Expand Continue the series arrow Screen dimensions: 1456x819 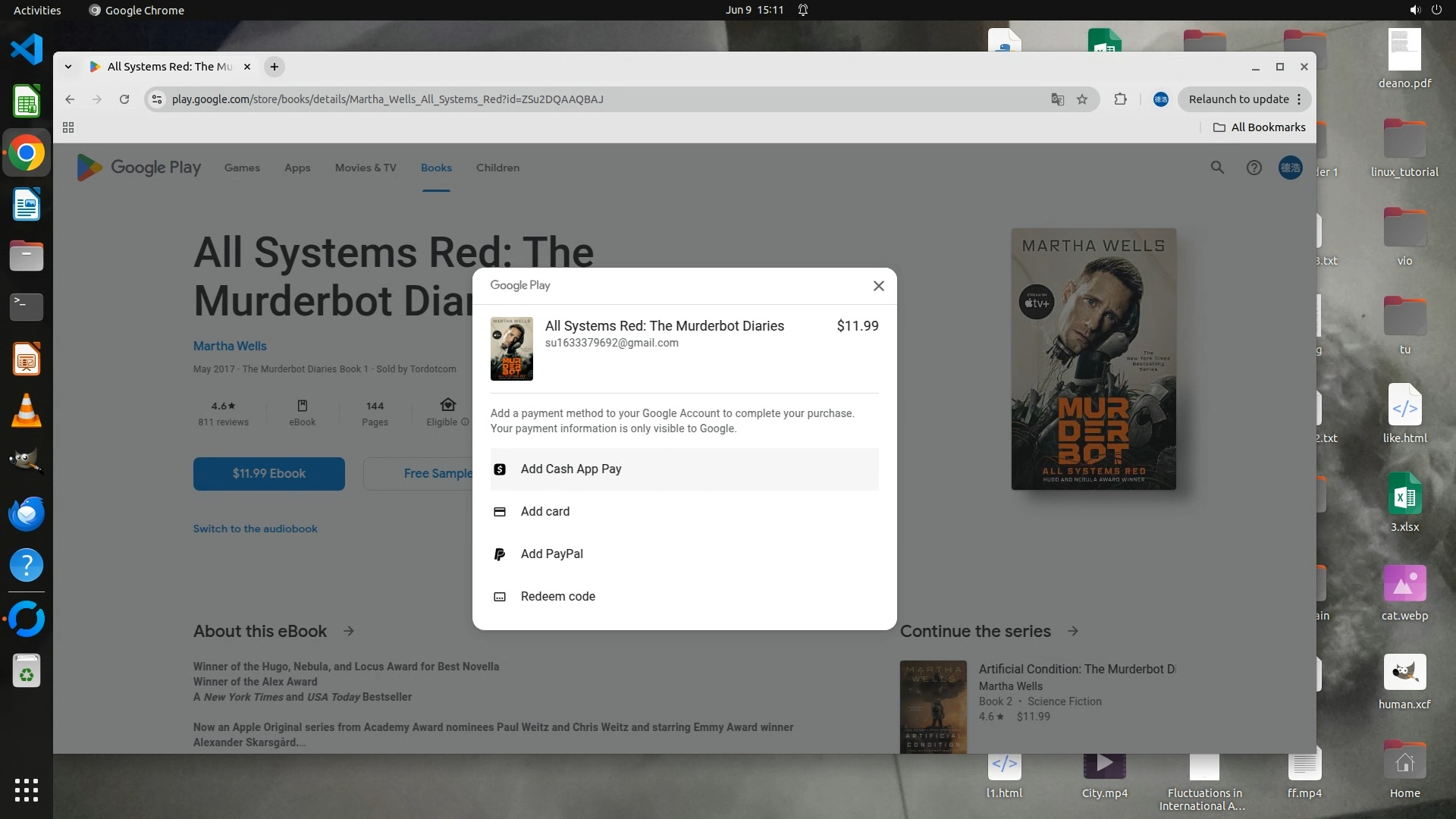1073,631
